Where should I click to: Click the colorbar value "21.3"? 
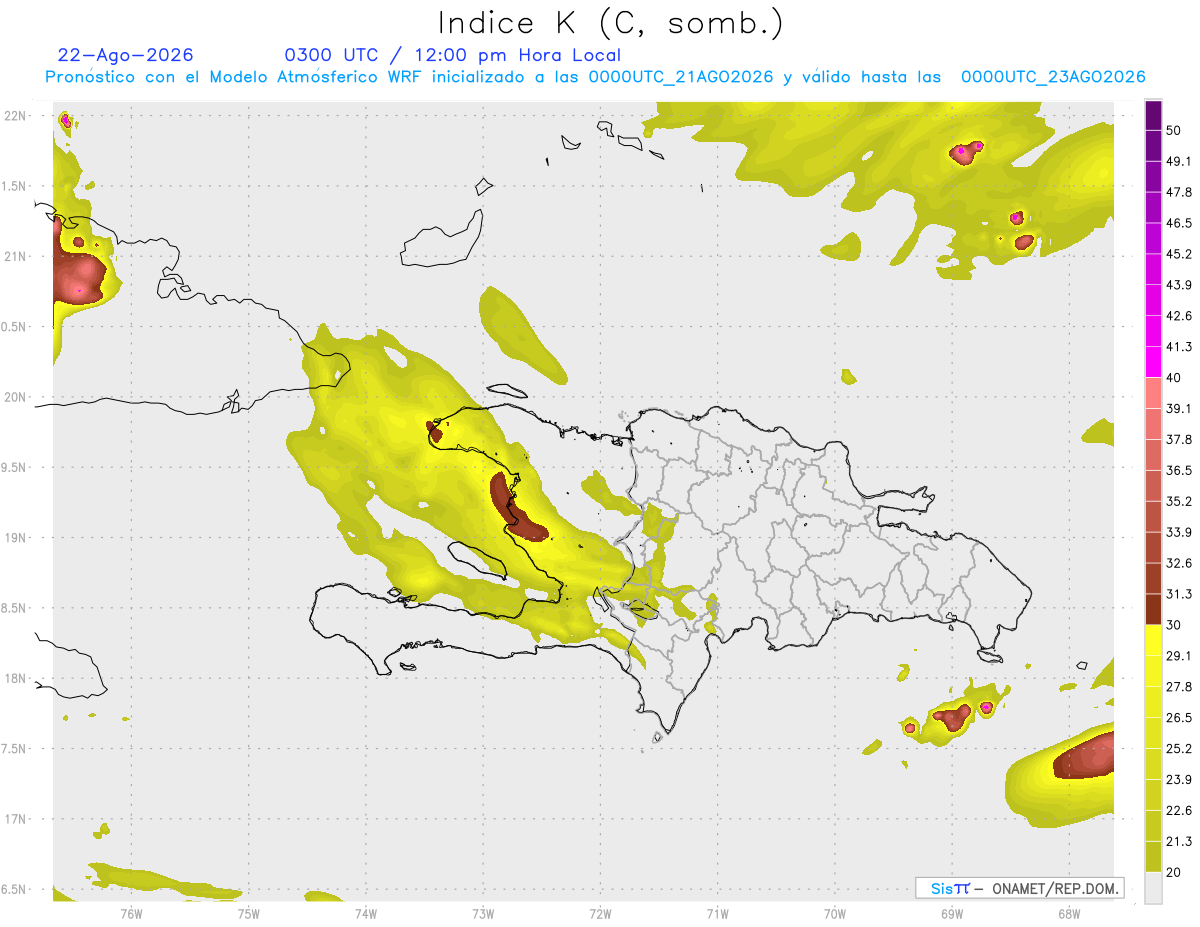[x=1179, y=842]
